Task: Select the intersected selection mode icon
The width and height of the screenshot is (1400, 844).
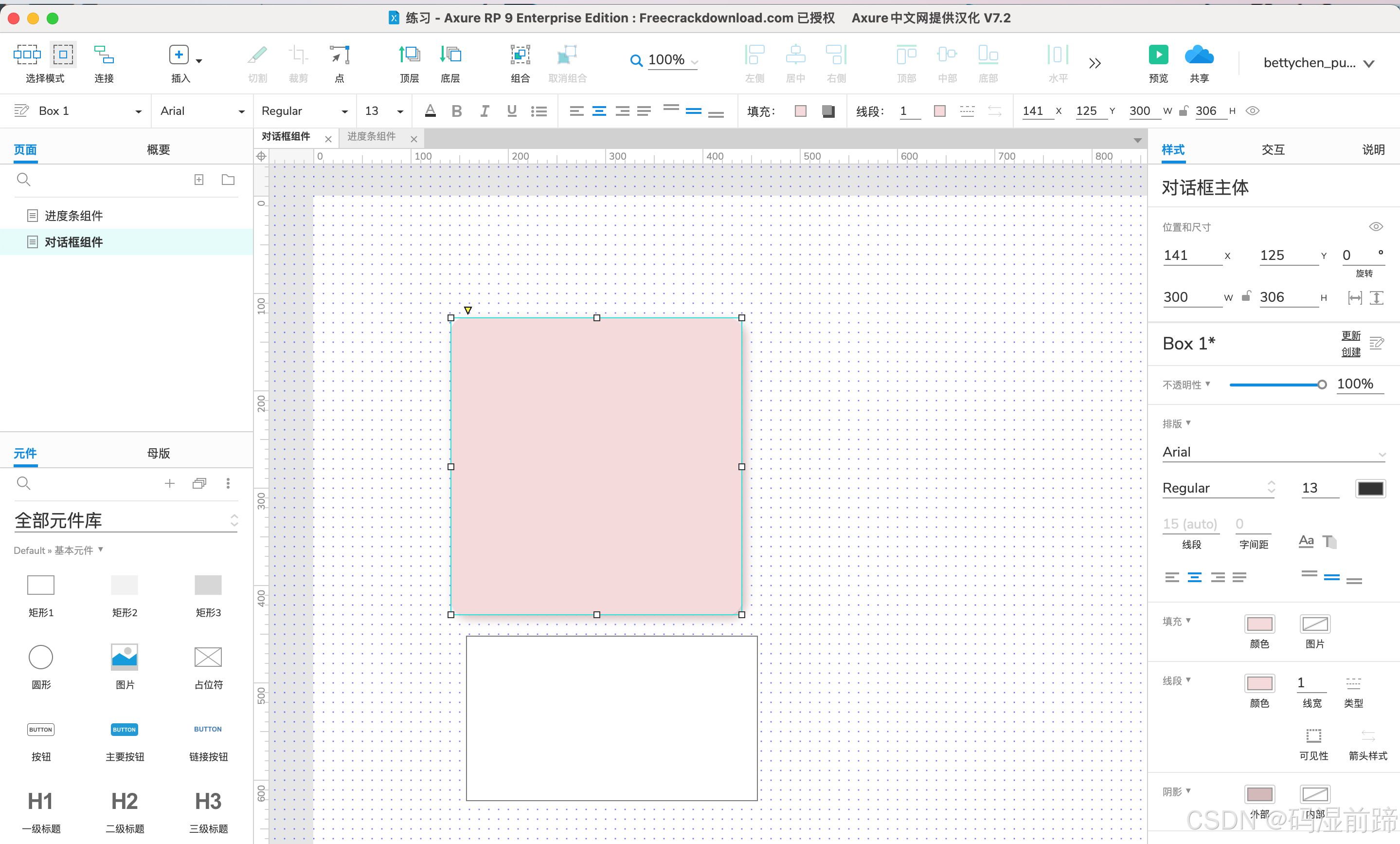Action: 27,55
